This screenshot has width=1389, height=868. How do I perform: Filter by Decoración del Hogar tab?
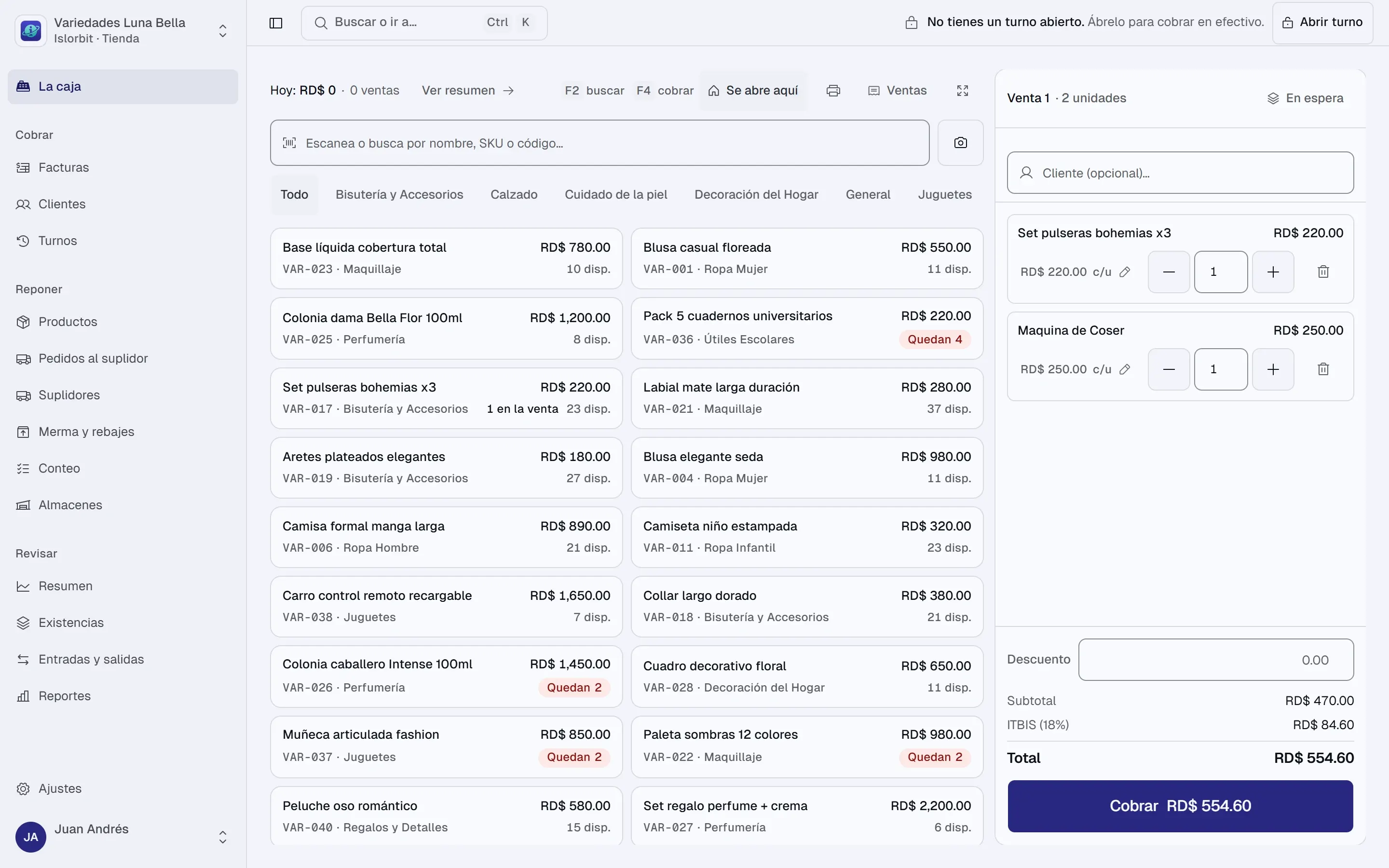click(x=756, y=195)
